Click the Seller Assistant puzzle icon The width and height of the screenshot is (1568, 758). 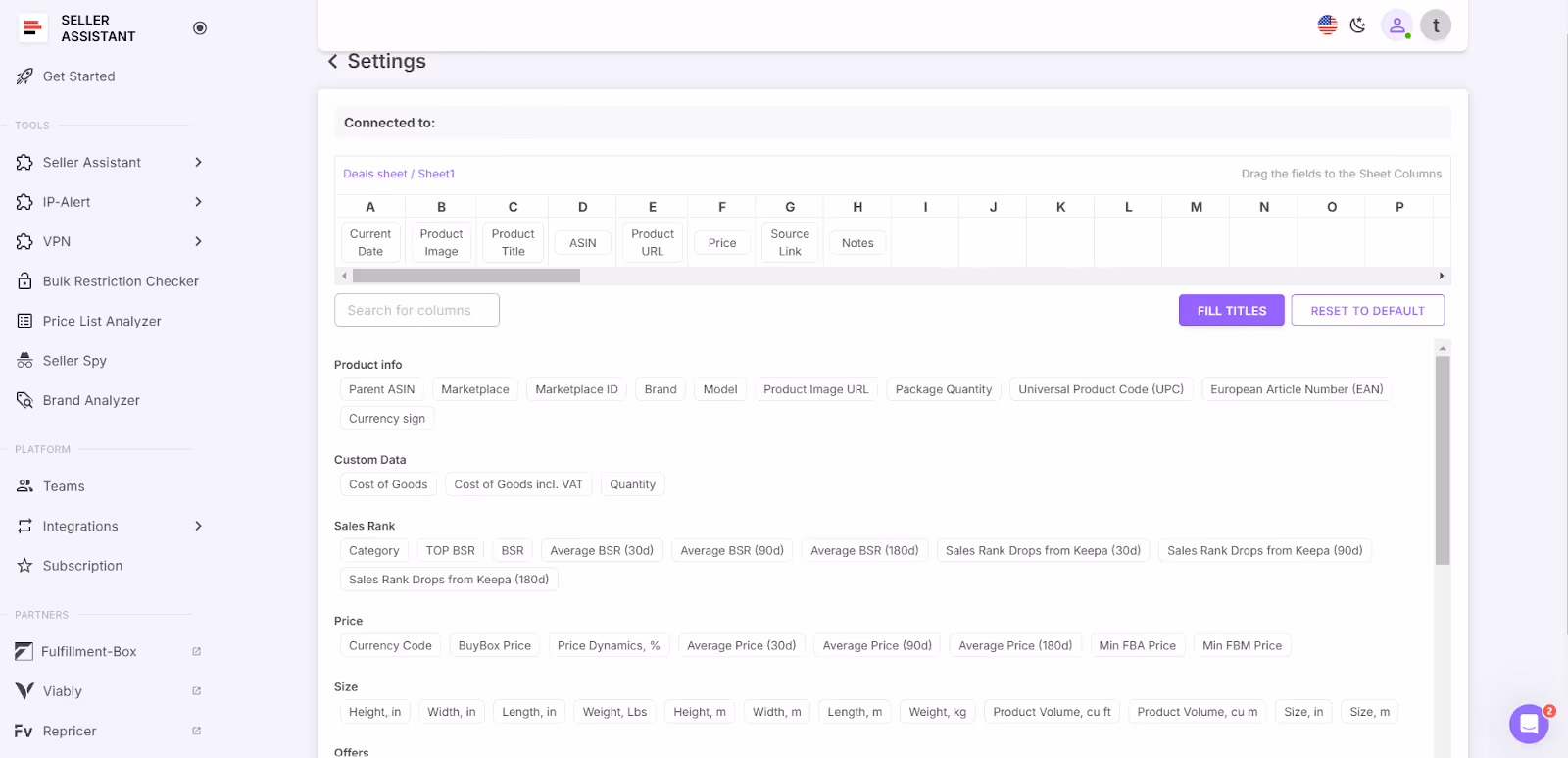coord(24,163)
